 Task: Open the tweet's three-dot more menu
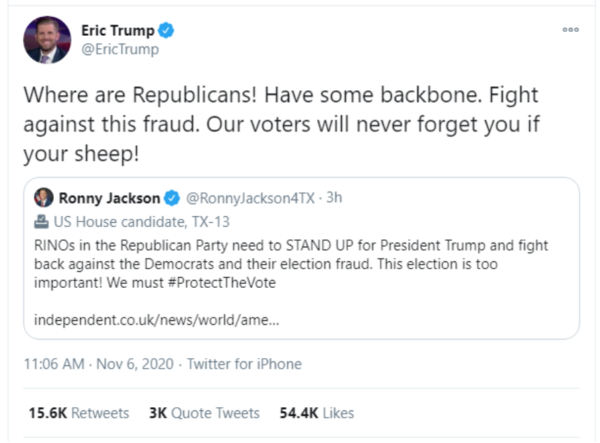click(571, 30)
